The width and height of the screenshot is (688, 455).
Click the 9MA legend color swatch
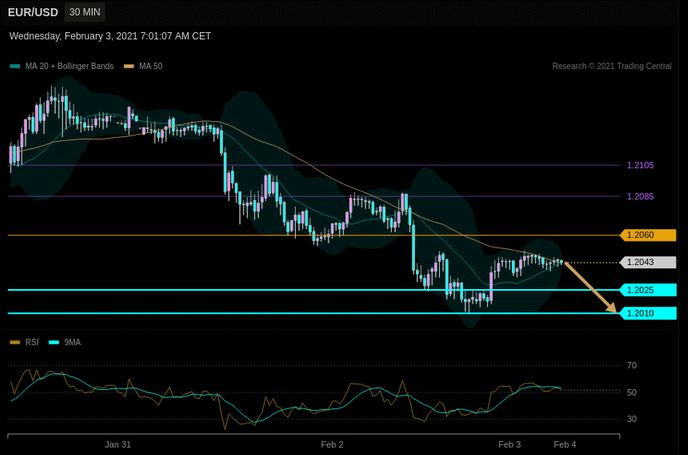click(54, 342)
